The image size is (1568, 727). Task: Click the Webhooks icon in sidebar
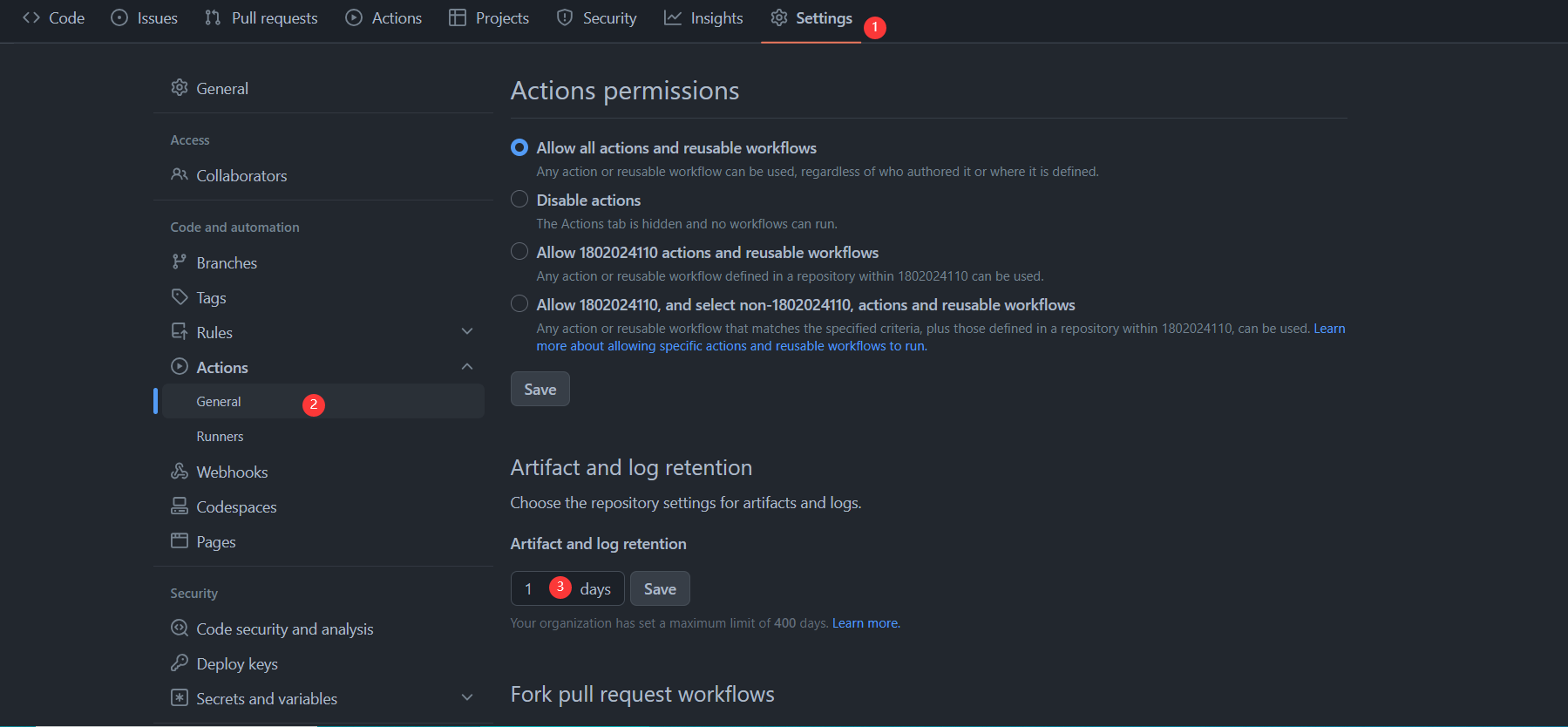pos(180,472)
